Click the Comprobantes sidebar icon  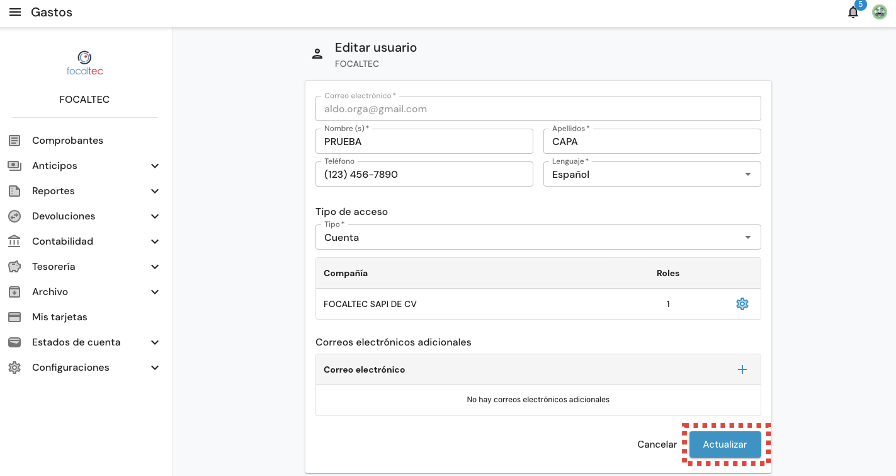pyautogui.click(x=14, y=141)
